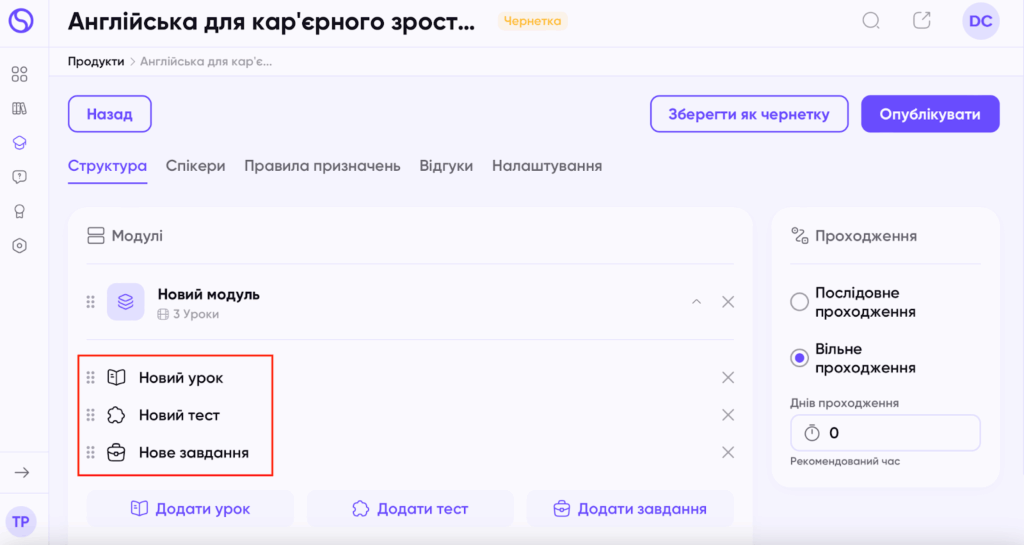1024x545 pixels.
Task: Collapse Новий модуль with chevron arrow
Action: coord(697,302)
